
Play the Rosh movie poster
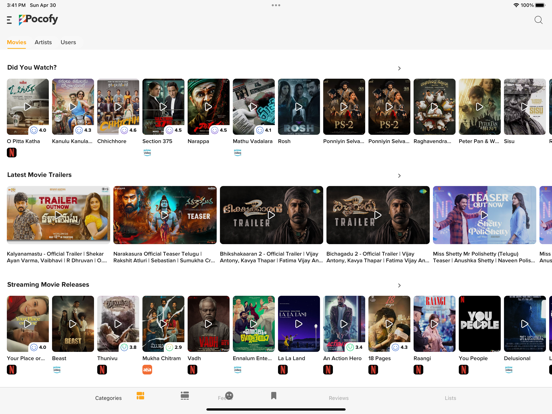tap(299, 107)
